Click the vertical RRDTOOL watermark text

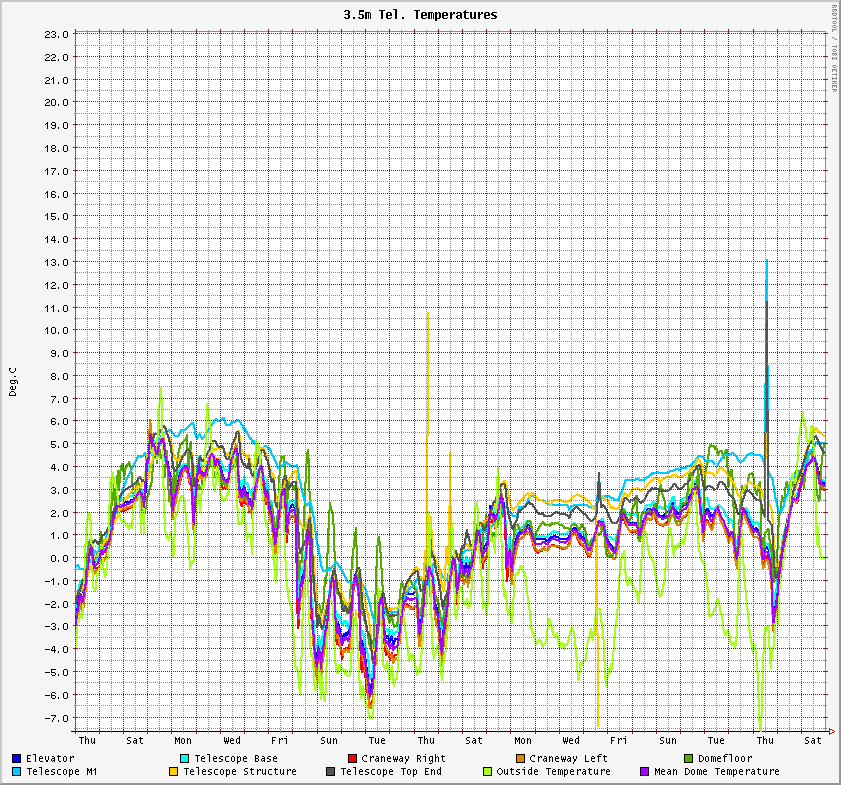[x=834, y=48]
